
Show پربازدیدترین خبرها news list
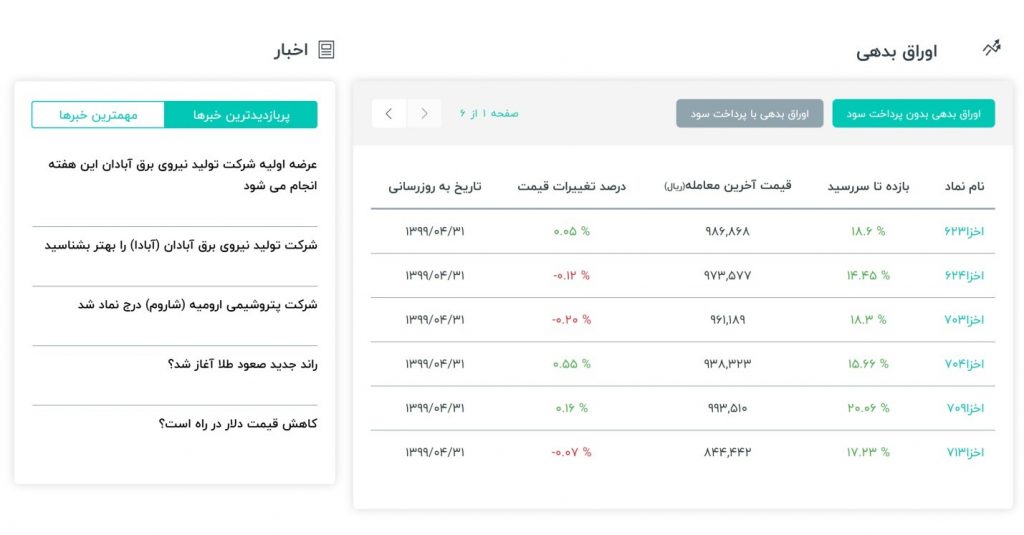[x=241, y=115]
